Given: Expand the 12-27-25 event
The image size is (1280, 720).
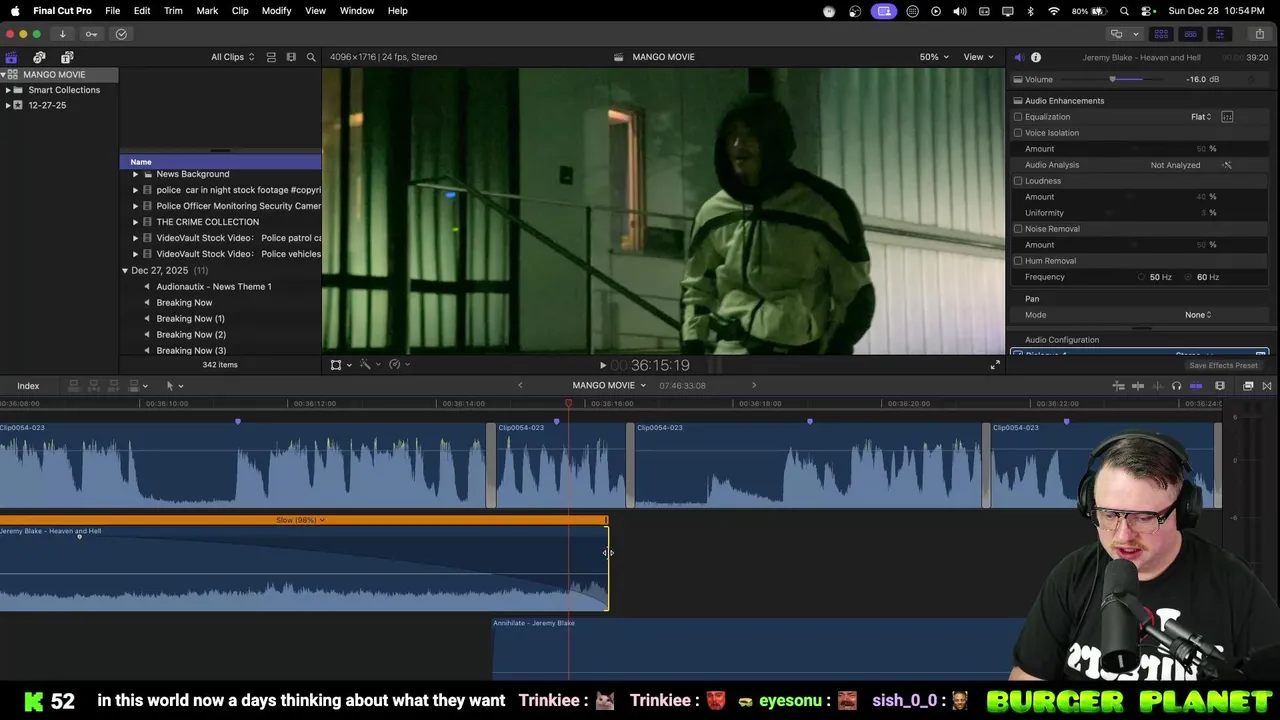Looking at the screenshot, I should coord(8,105).
